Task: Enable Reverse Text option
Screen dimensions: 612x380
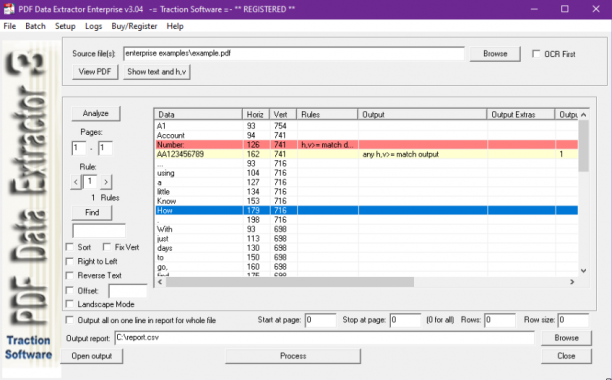Action: [69, 275]
